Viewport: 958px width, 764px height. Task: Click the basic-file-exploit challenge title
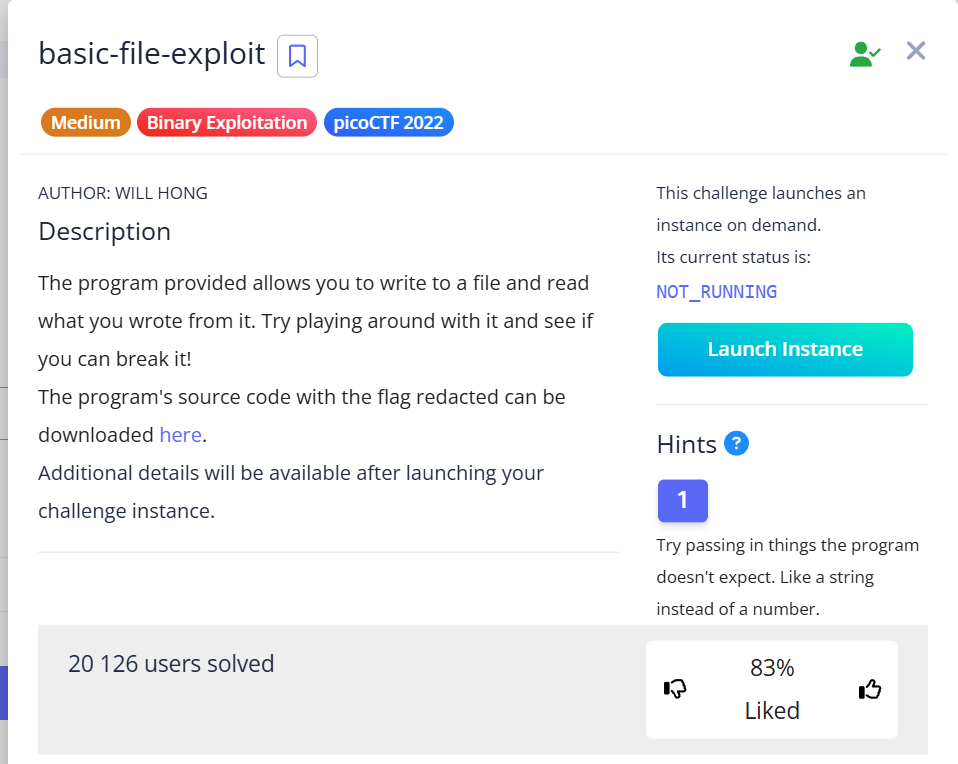pos(152,53)
